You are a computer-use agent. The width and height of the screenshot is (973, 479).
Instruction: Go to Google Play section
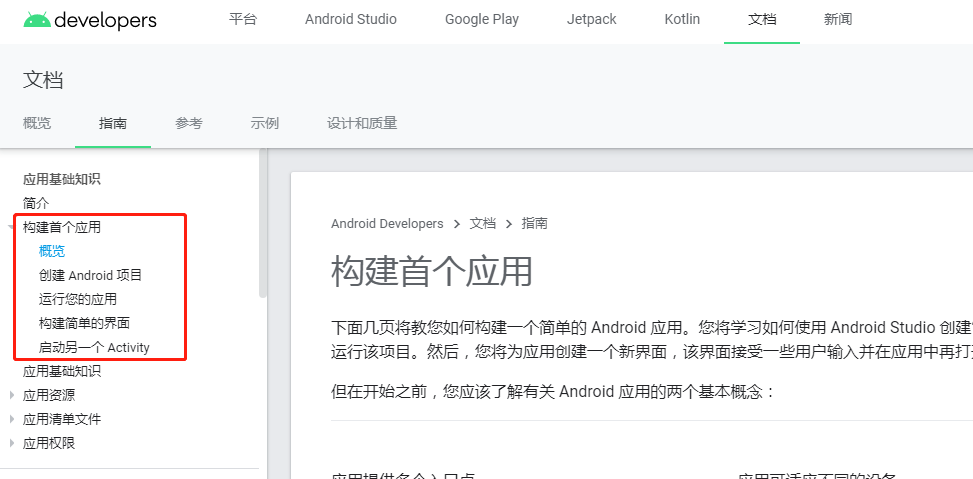coord(482,19)
